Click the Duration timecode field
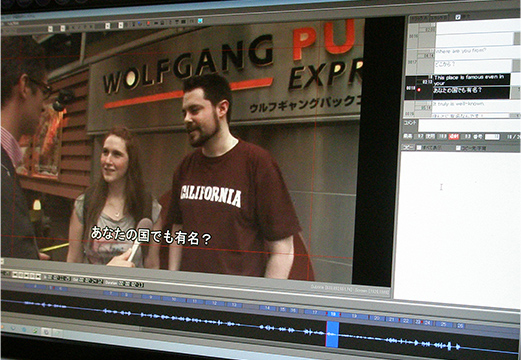Image resolution: width=521 pixels, height=360 pixels. 131,284
